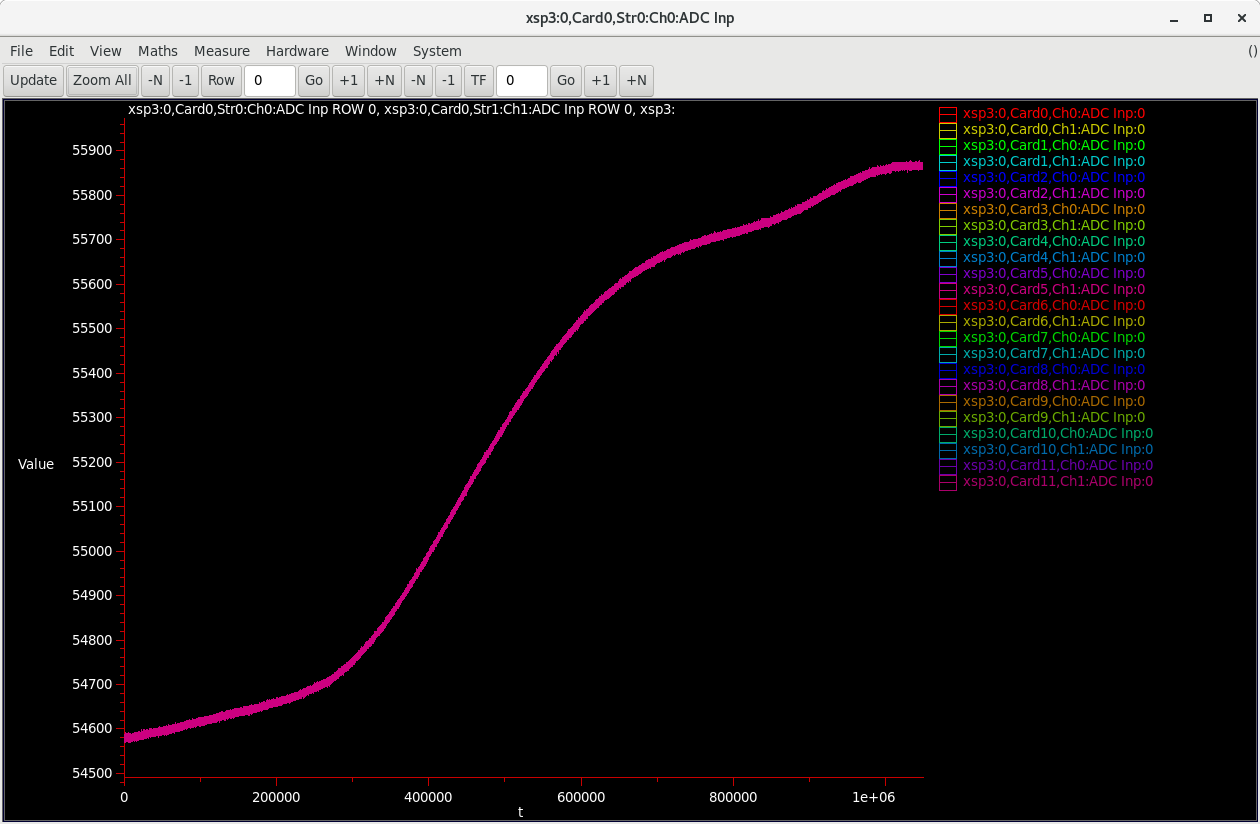Select legend entry xsp3:0,Card8,Ch1:ADC Inp:0

1054,385
